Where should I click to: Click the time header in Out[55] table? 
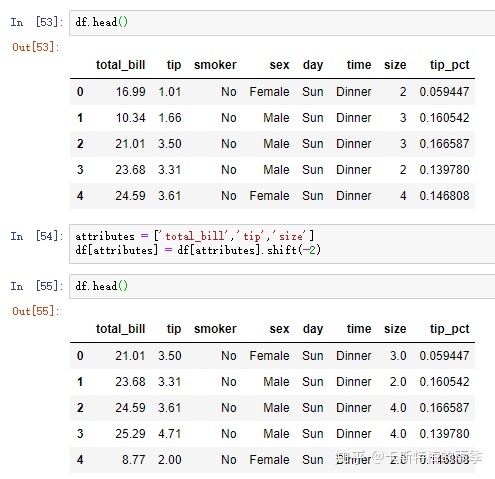click(x=359, y=329)
